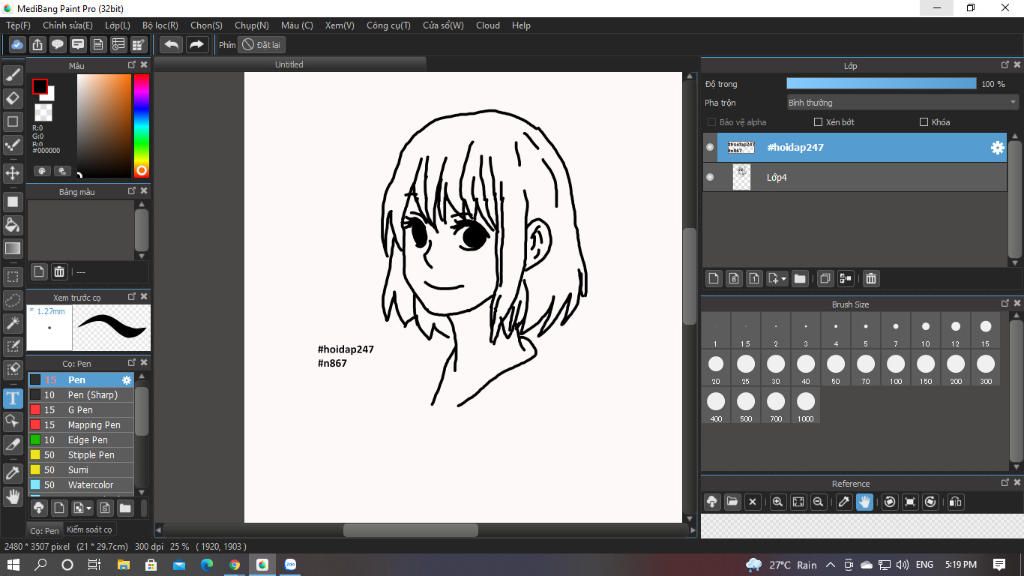Activate the Reference panel eyedropper
The height and width of the screenshot is (576, 1024).
click(x=844, y=502)
